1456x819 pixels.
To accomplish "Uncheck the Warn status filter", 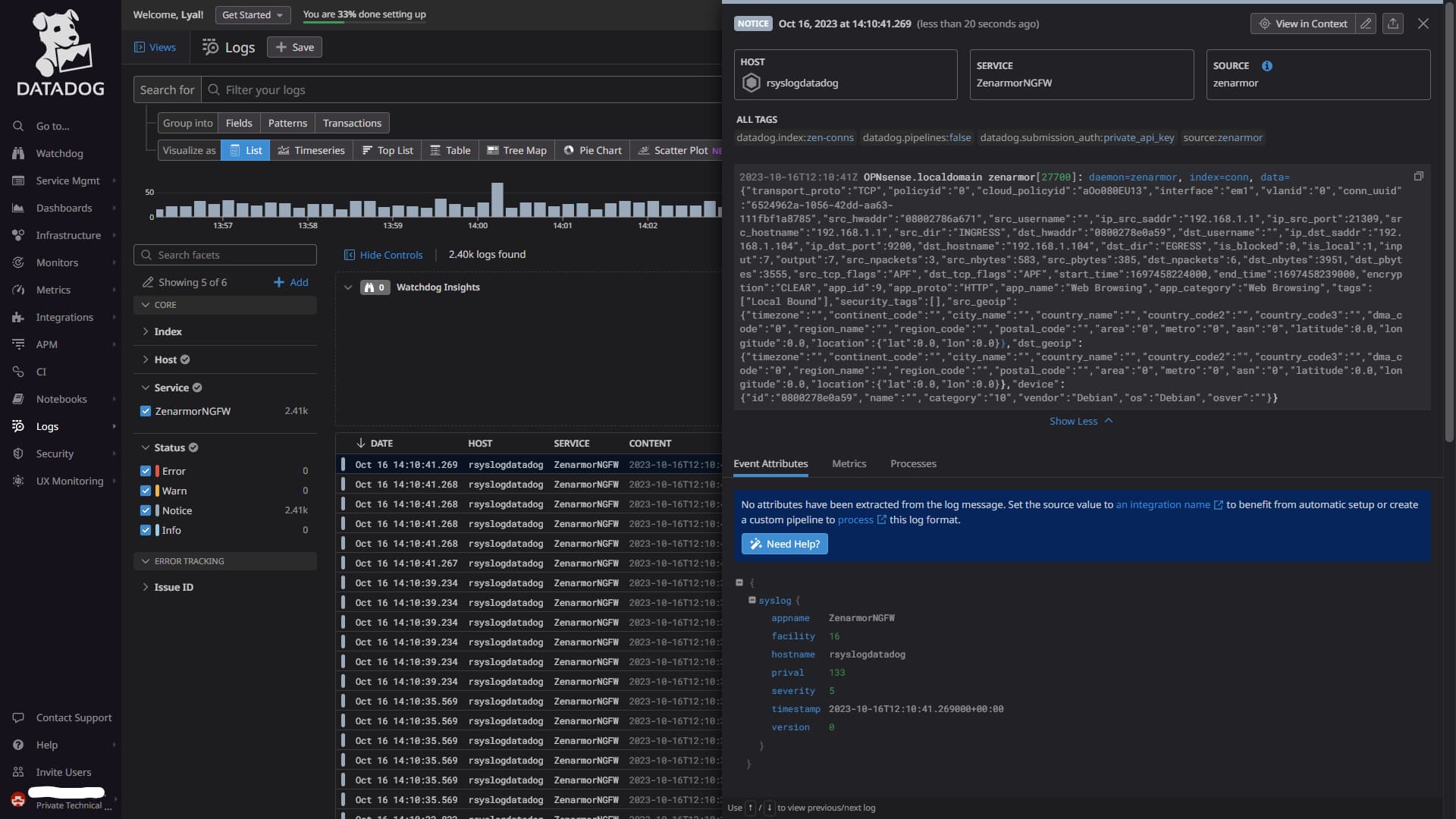I will coord(146,491).
